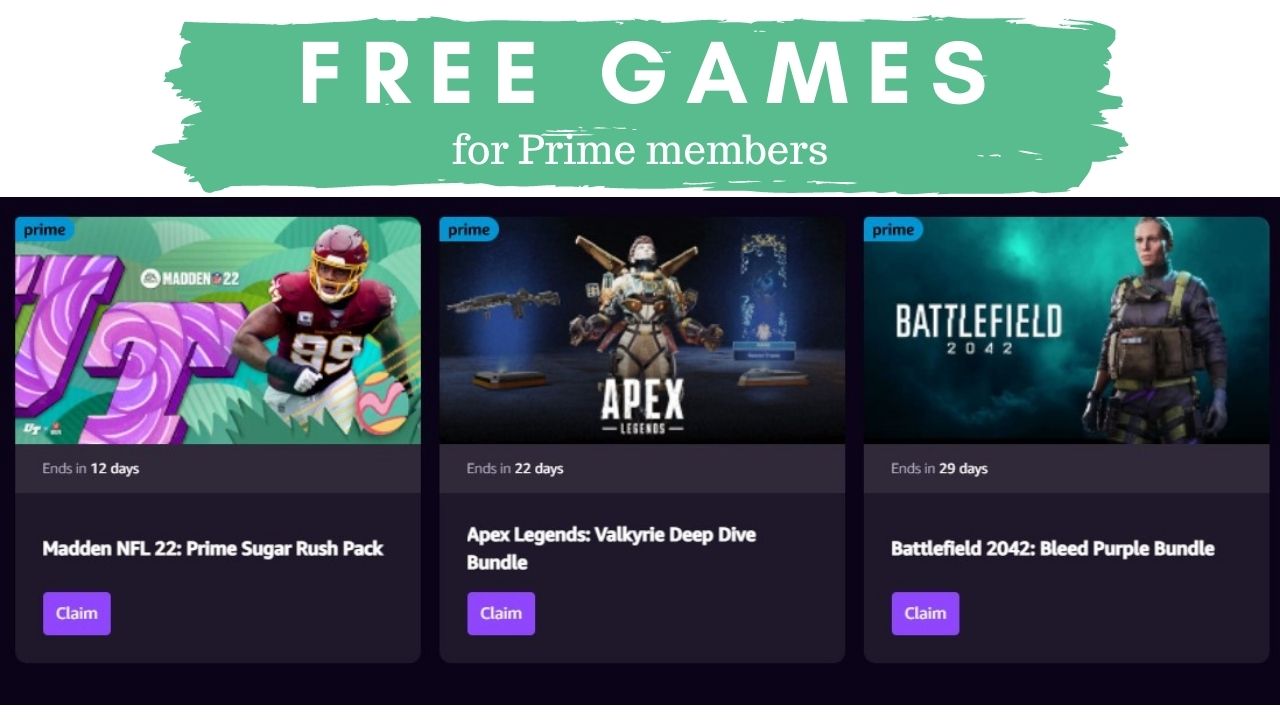The width and height of the screenshot is (1280, 720).
Task: Open the Apex Legends artwork thumbnail
Action: tap(642, 330)
